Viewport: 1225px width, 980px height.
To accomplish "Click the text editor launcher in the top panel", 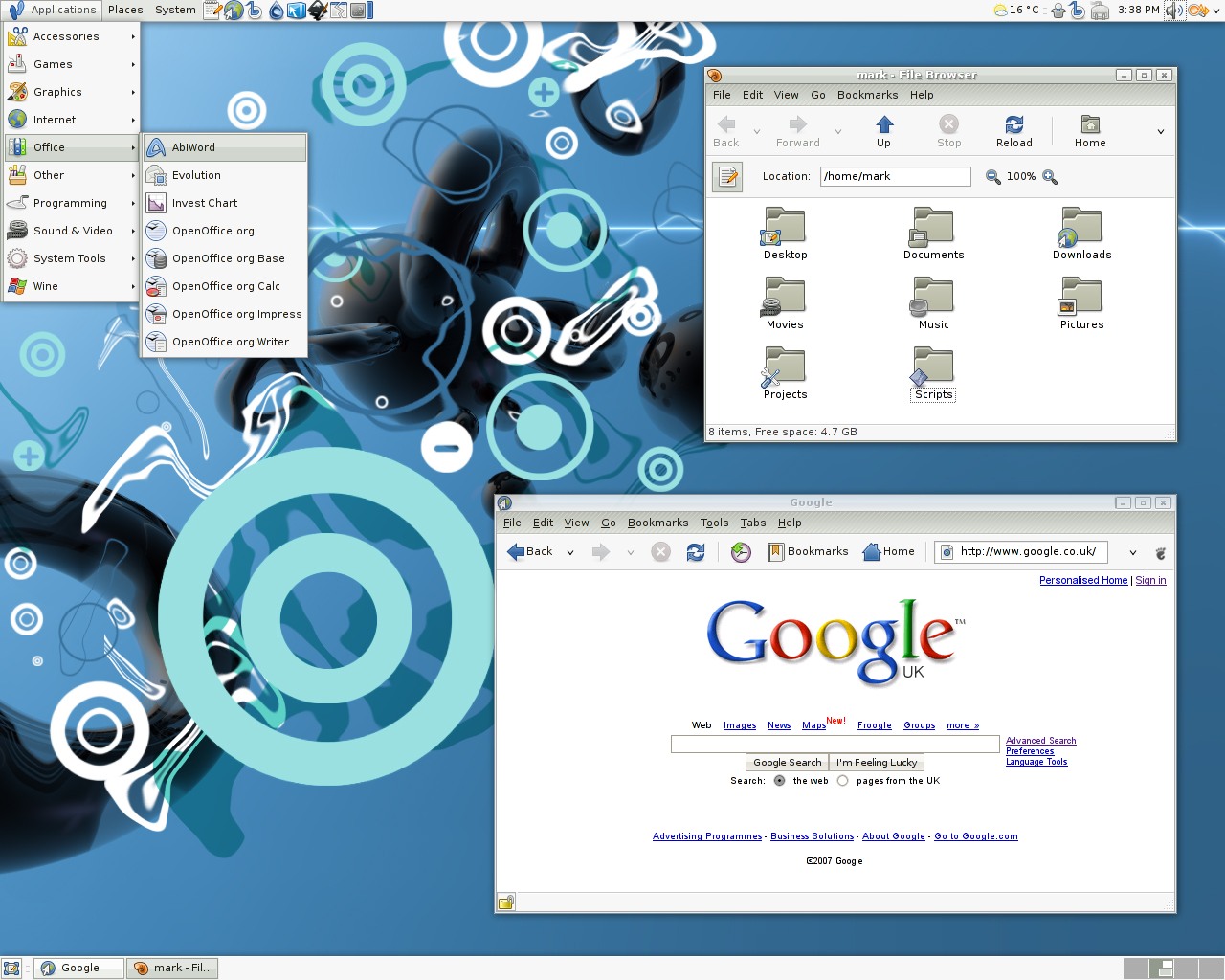I will tap(212, 11).
